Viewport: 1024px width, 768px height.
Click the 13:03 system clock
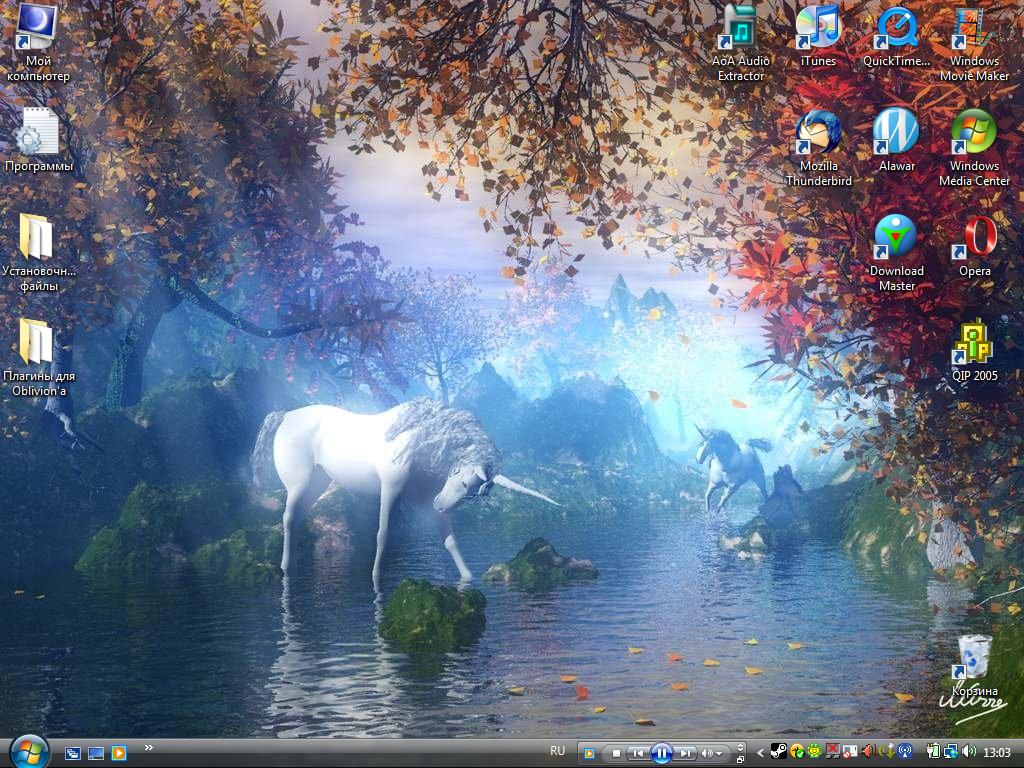coord(997,752)
